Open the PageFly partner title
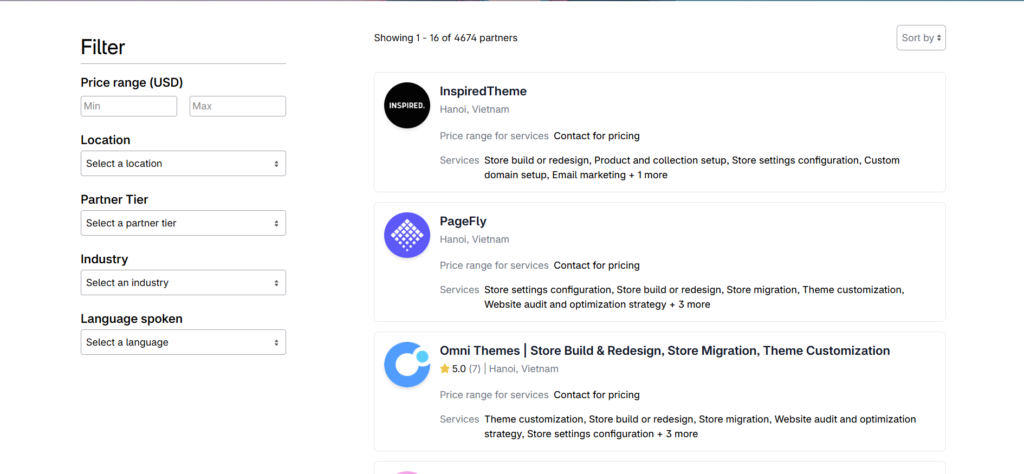This screenshot has width=1024, height=474. tap(463, 221)
